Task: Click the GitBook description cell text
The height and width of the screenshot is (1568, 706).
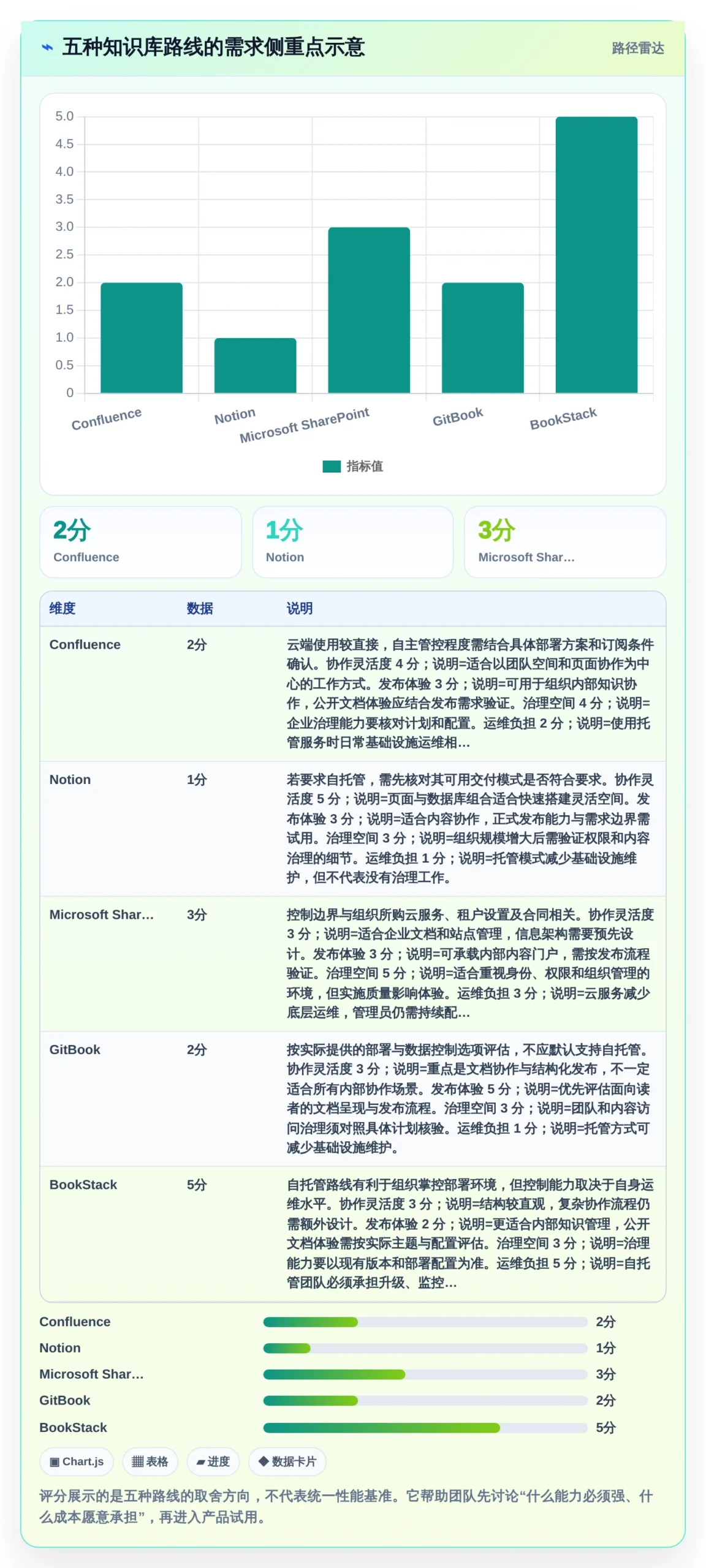Action: [470, 1098]
